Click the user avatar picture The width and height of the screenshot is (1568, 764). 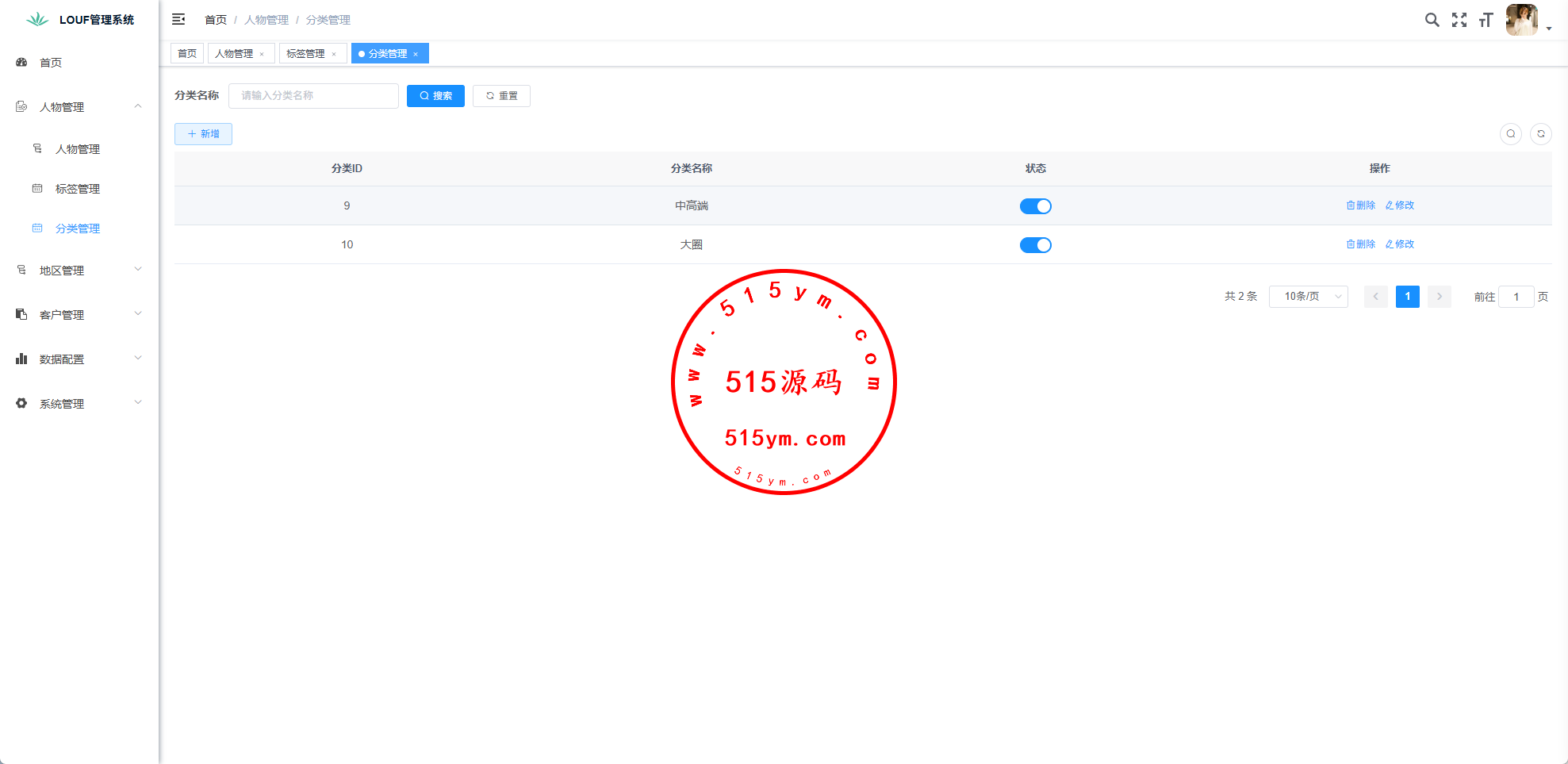(1521, 20)
